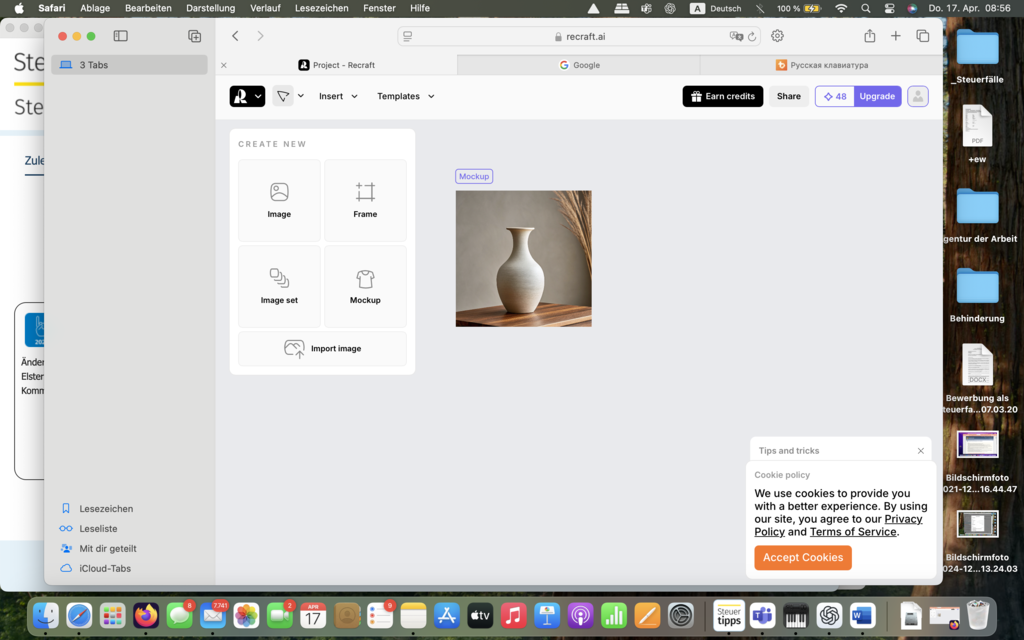Switch to the Русская клавиатура tab

[822, 65]
